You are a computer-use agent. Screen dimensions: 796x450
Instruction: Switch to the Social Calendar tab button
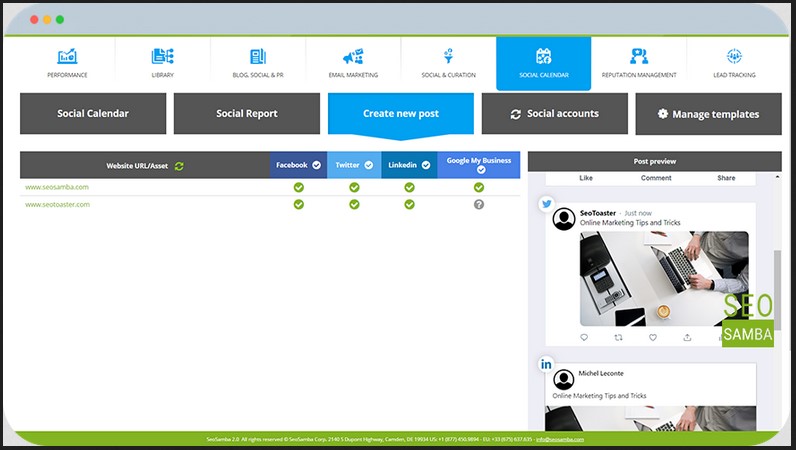pyautogui.click(x=93, y=114)
